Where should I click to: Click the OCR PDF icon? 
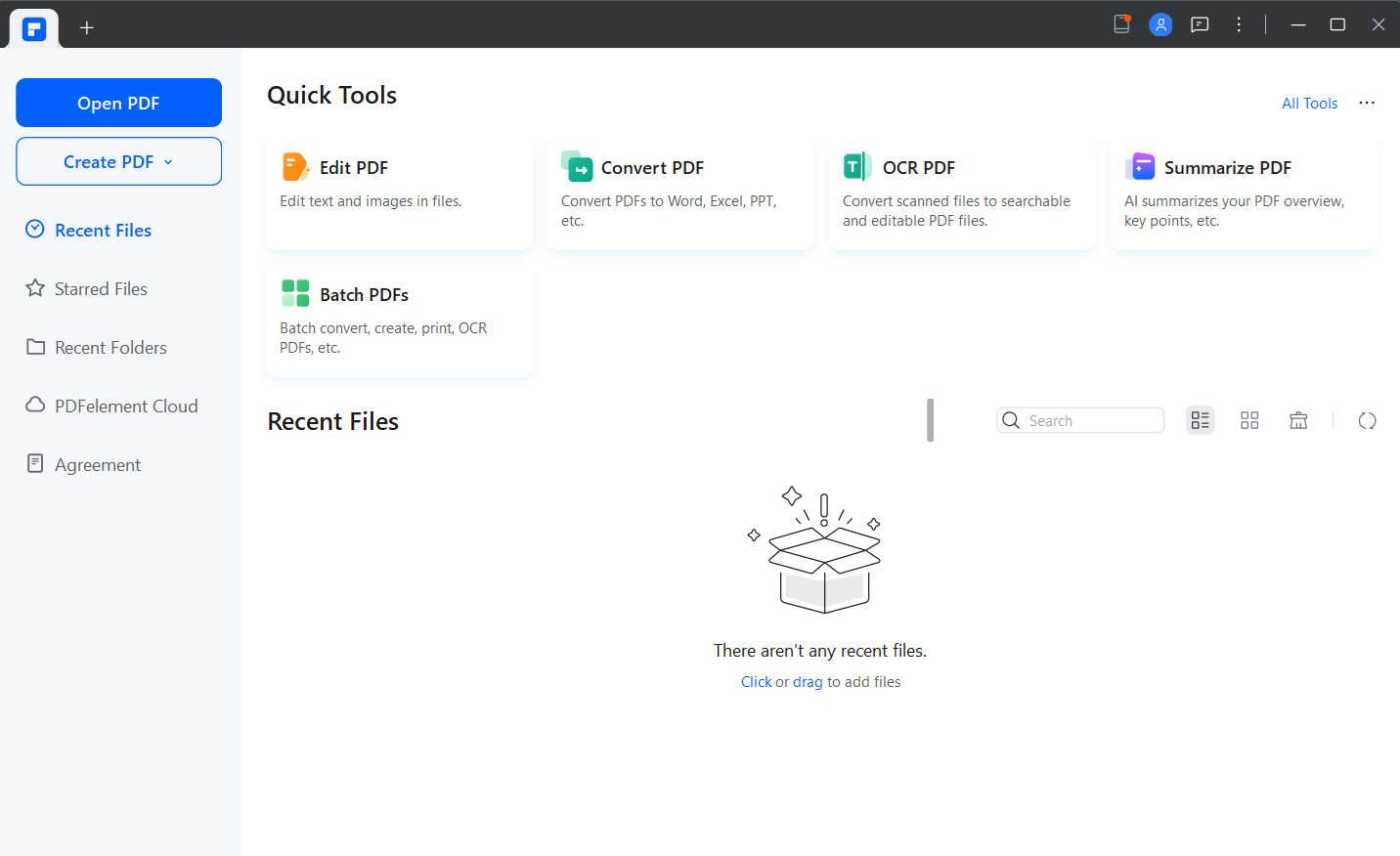pos(857,167)
